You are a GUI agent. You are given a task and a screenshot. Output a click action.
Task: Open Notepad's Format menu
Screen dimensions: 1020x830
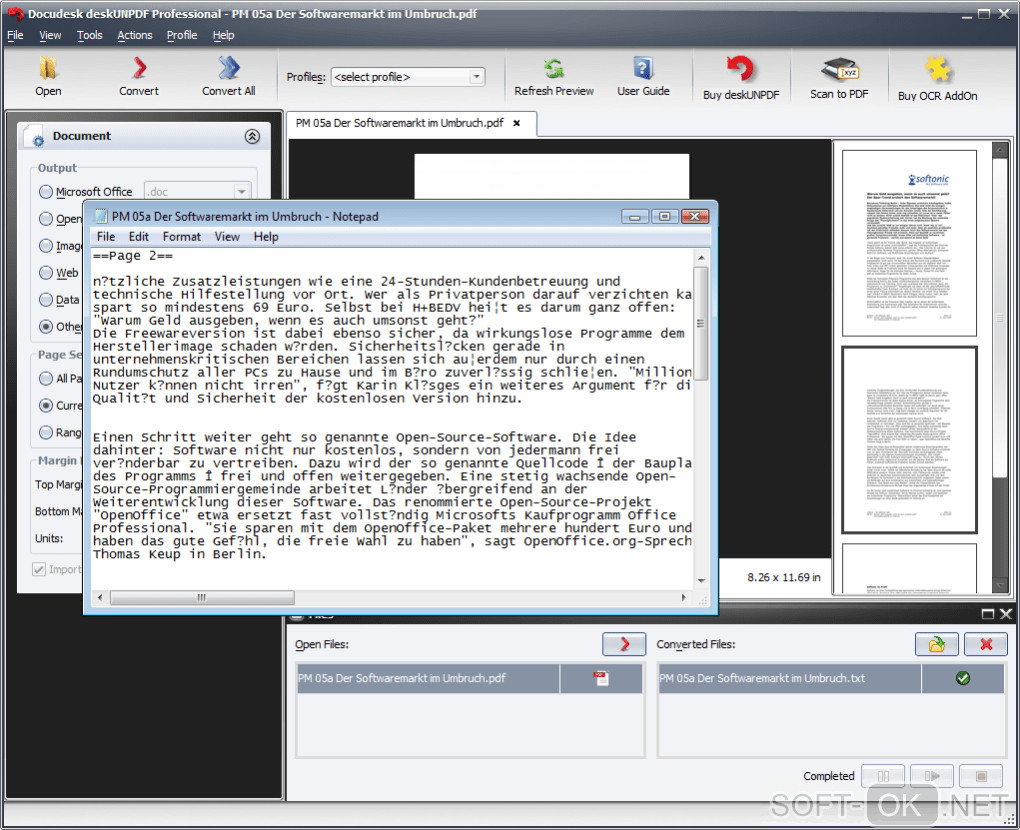(x=181, y=237)
